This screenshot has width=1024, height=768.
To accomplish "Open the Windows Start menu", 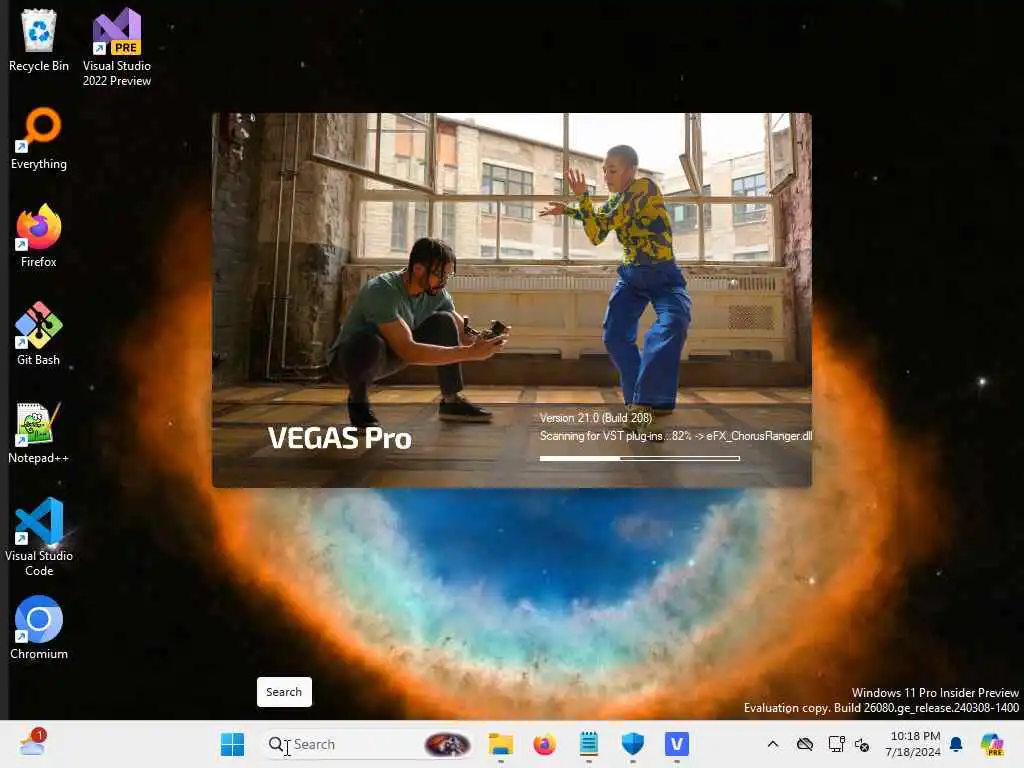I will [232, 744].
